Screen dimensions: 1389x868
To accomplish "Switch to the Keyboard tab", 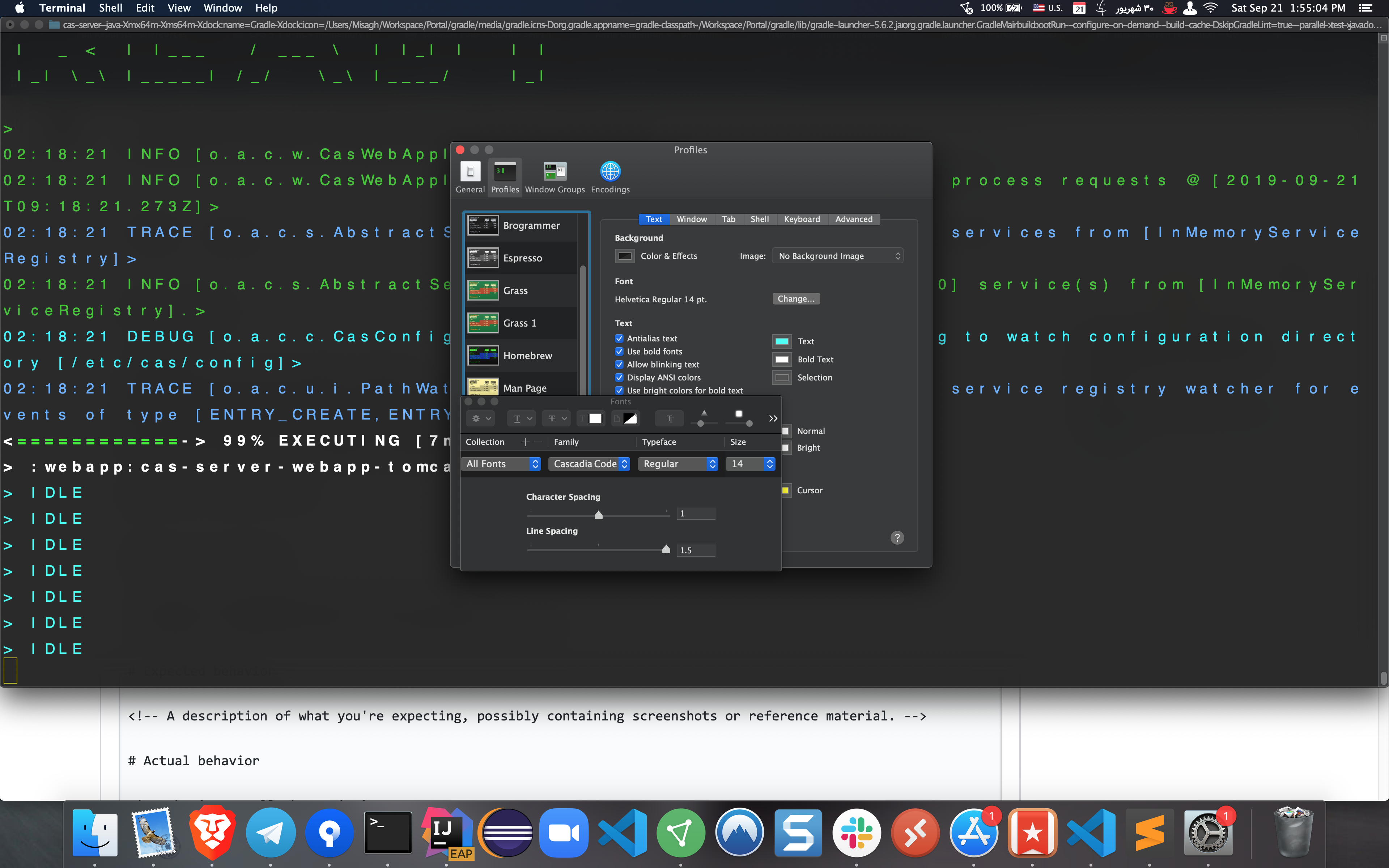I will (x=802, y=219).
